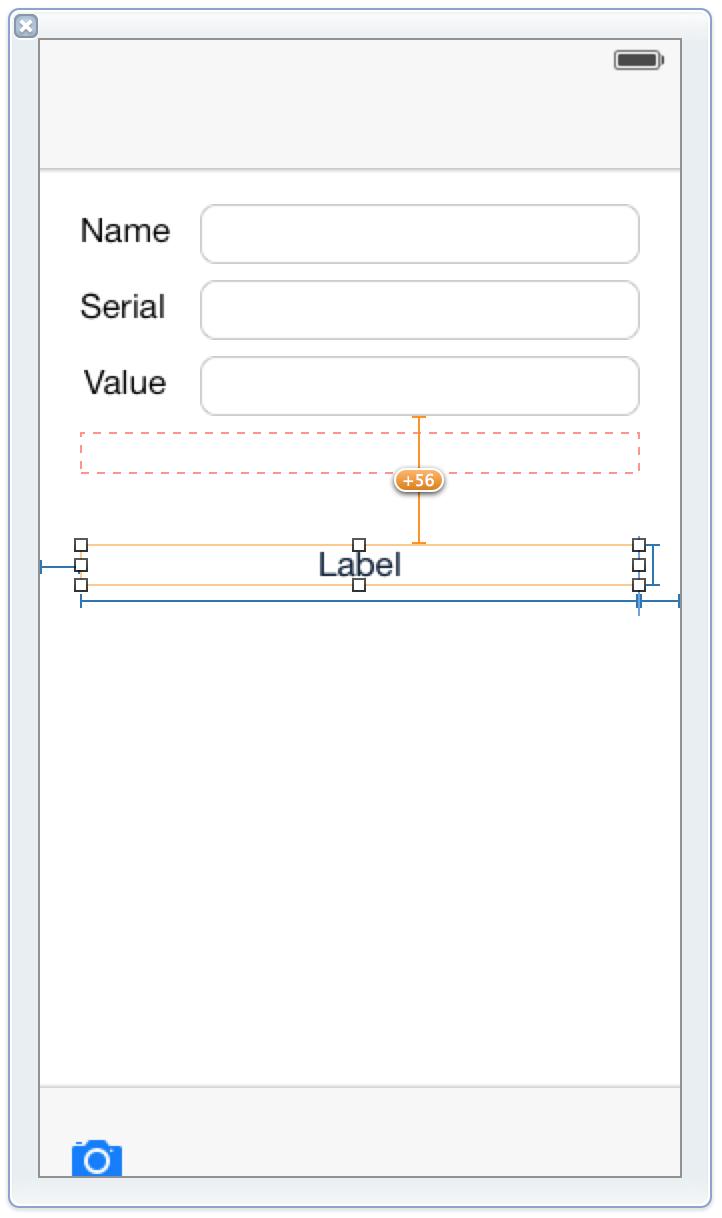The width and height of the screenshot is (722, 1218).
Task: Select the middle-left resize handle of Label
Action: tap(81, 565)
